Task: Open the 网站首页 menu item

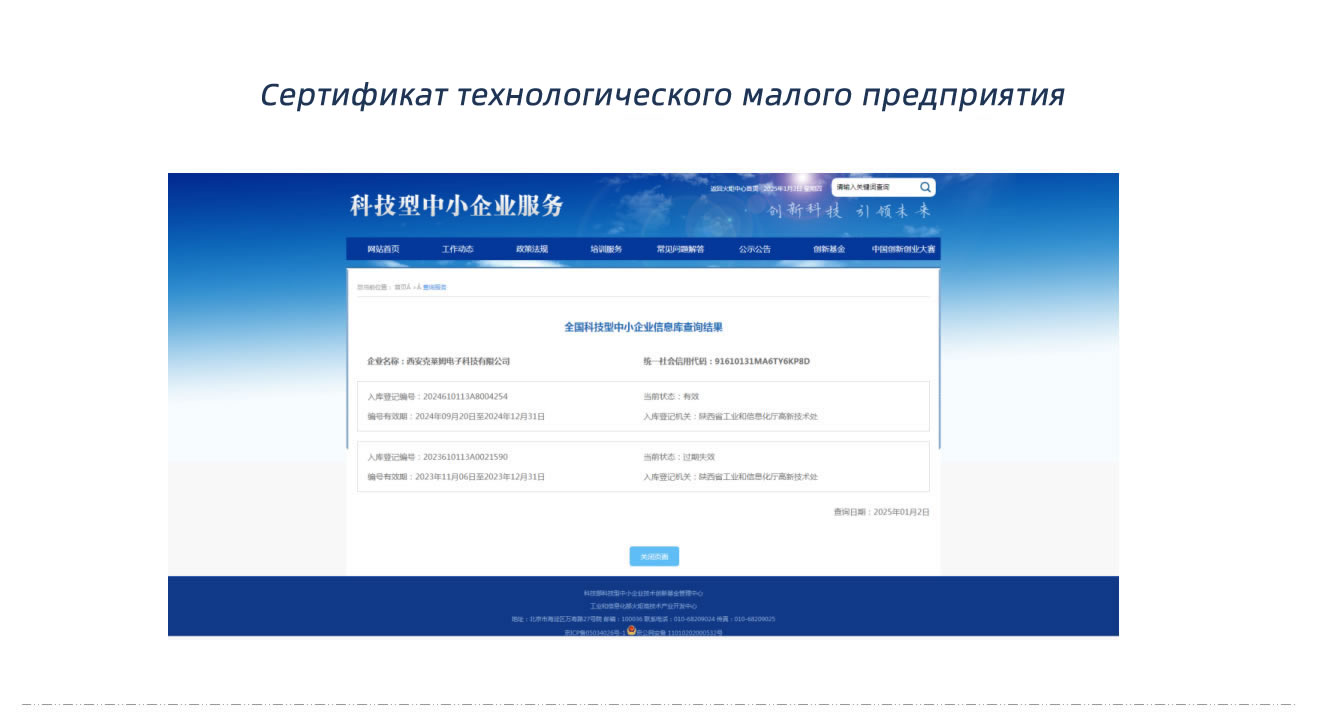Action: point(383,249)
